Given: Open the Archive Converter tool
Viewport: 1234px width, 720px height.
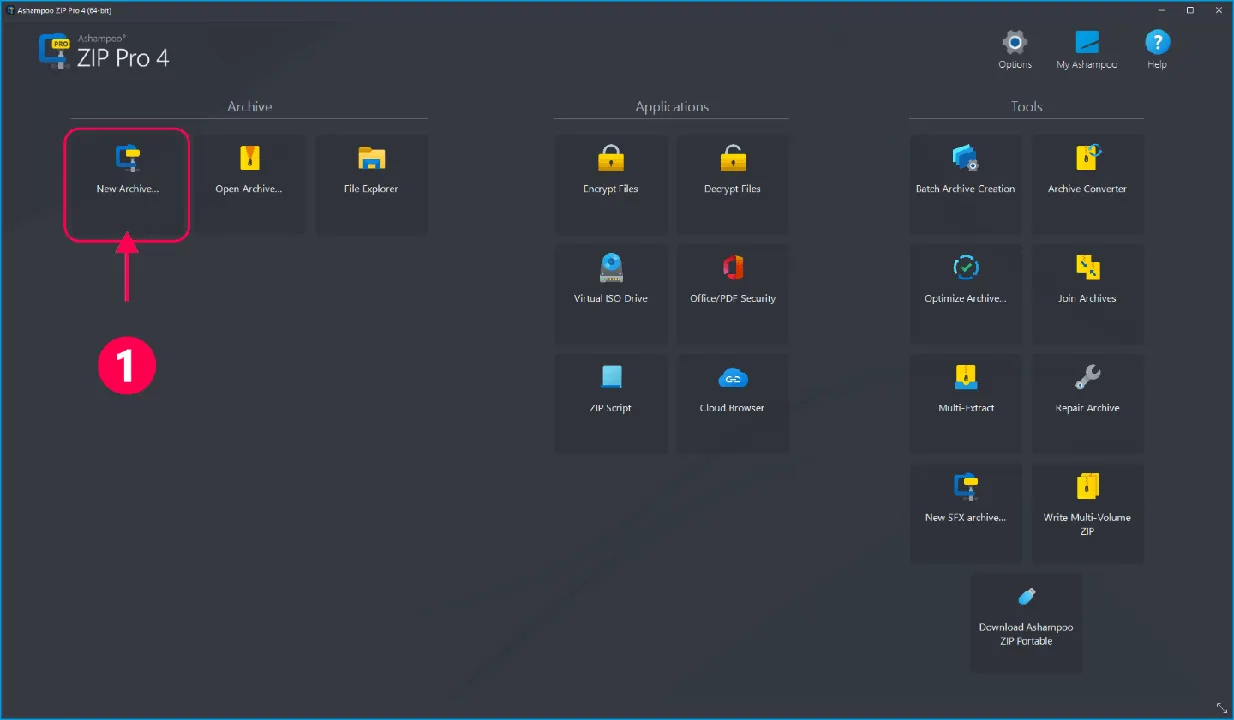Looking at the screenshot, I should pos(1088,185).
